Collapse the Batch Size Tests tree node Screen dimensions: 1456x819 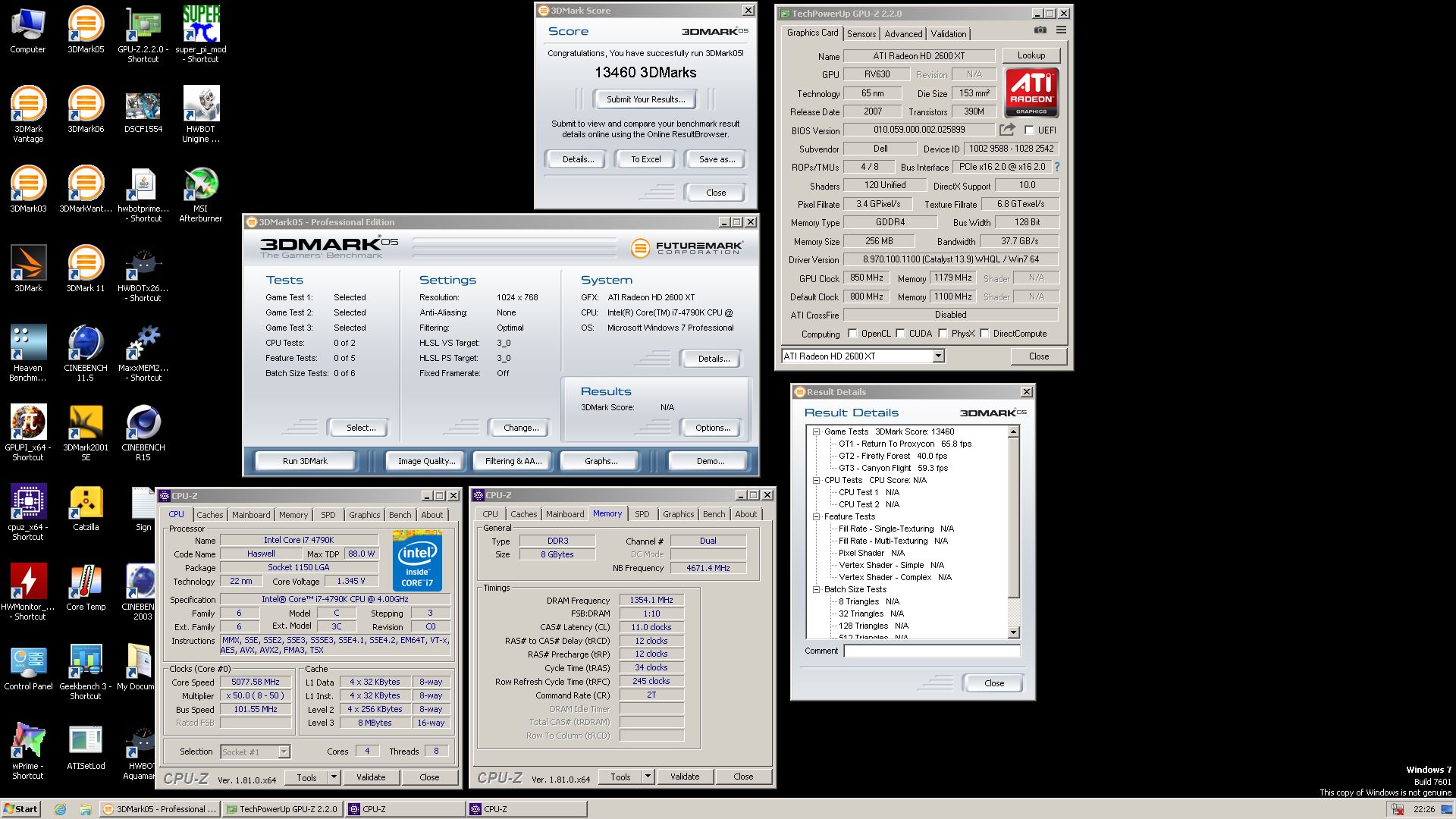point(817,589)
